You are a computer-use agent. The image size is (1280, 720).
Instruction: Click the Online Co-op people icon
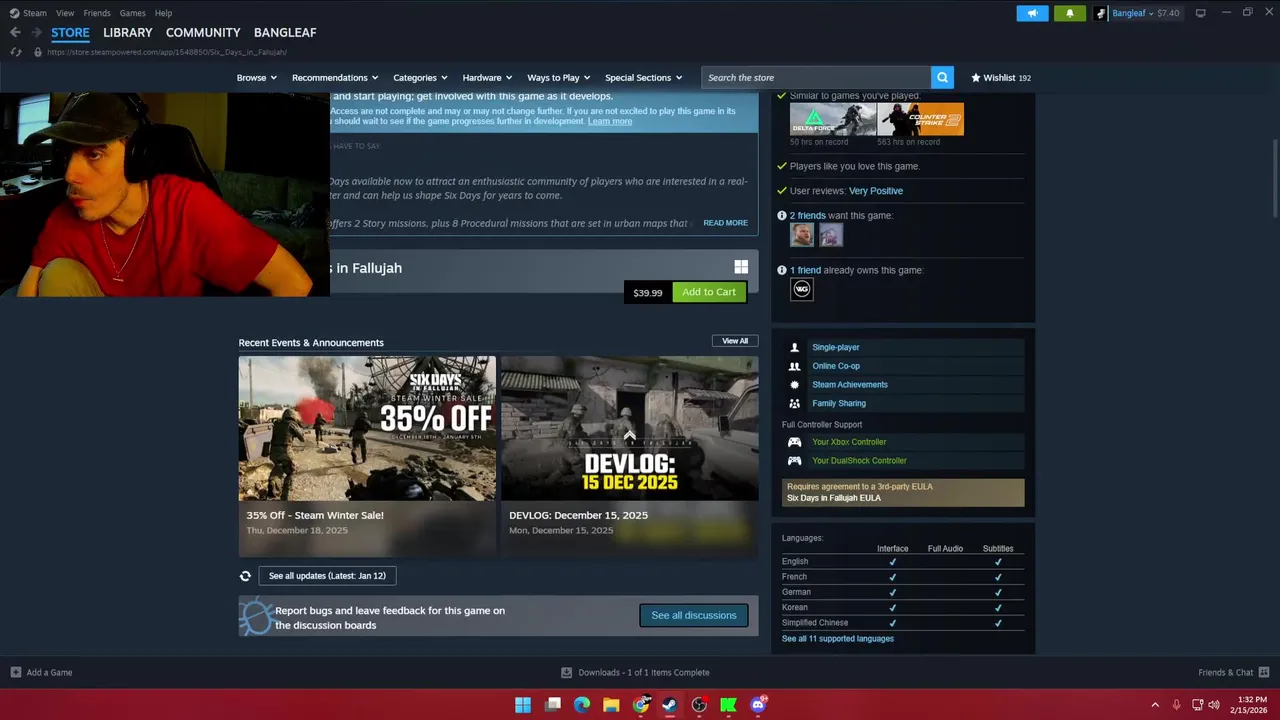pyautogui.click(x=795, y=366)
